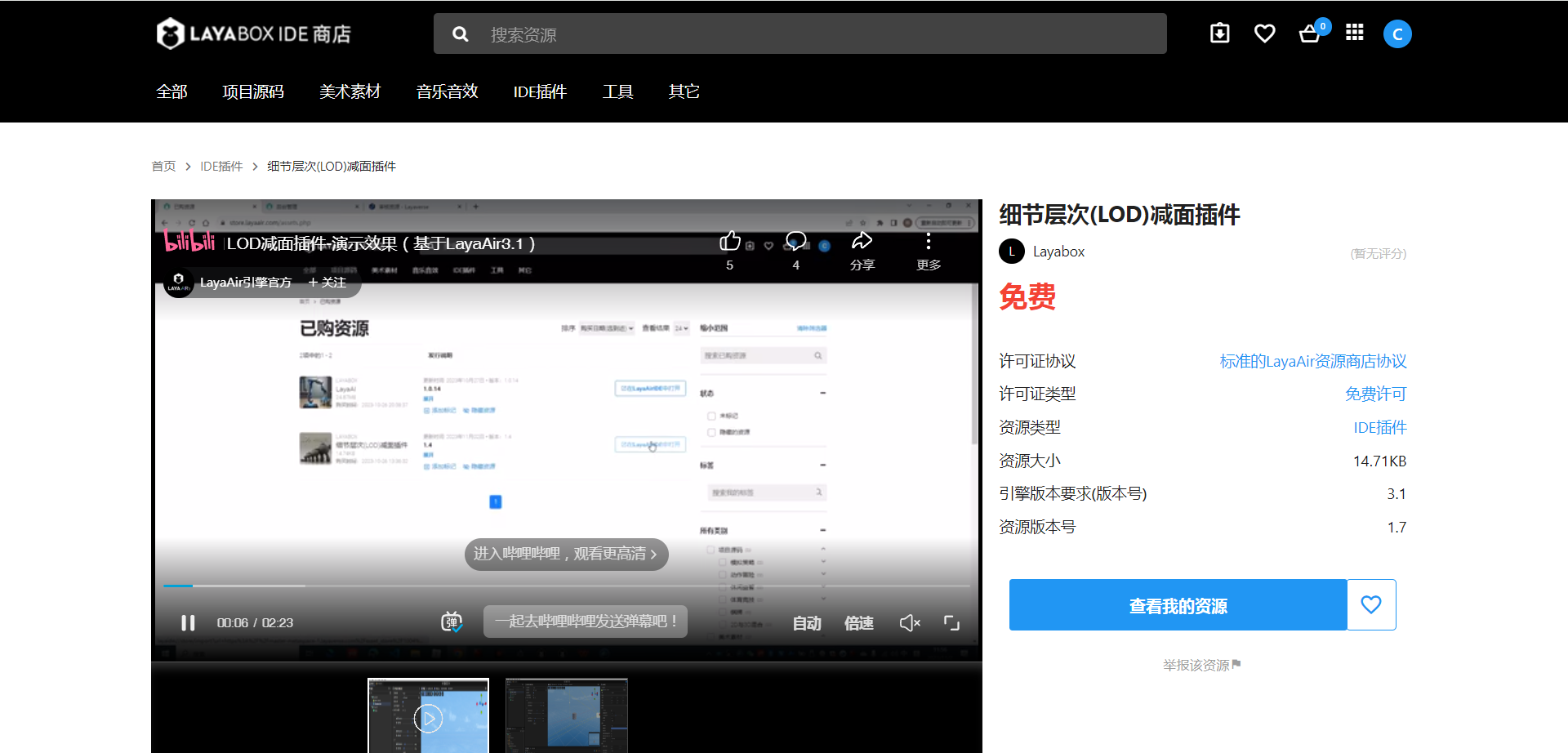Click Layabox publisher avatar
The image size is (1568, 753).
pos(1012,252)
